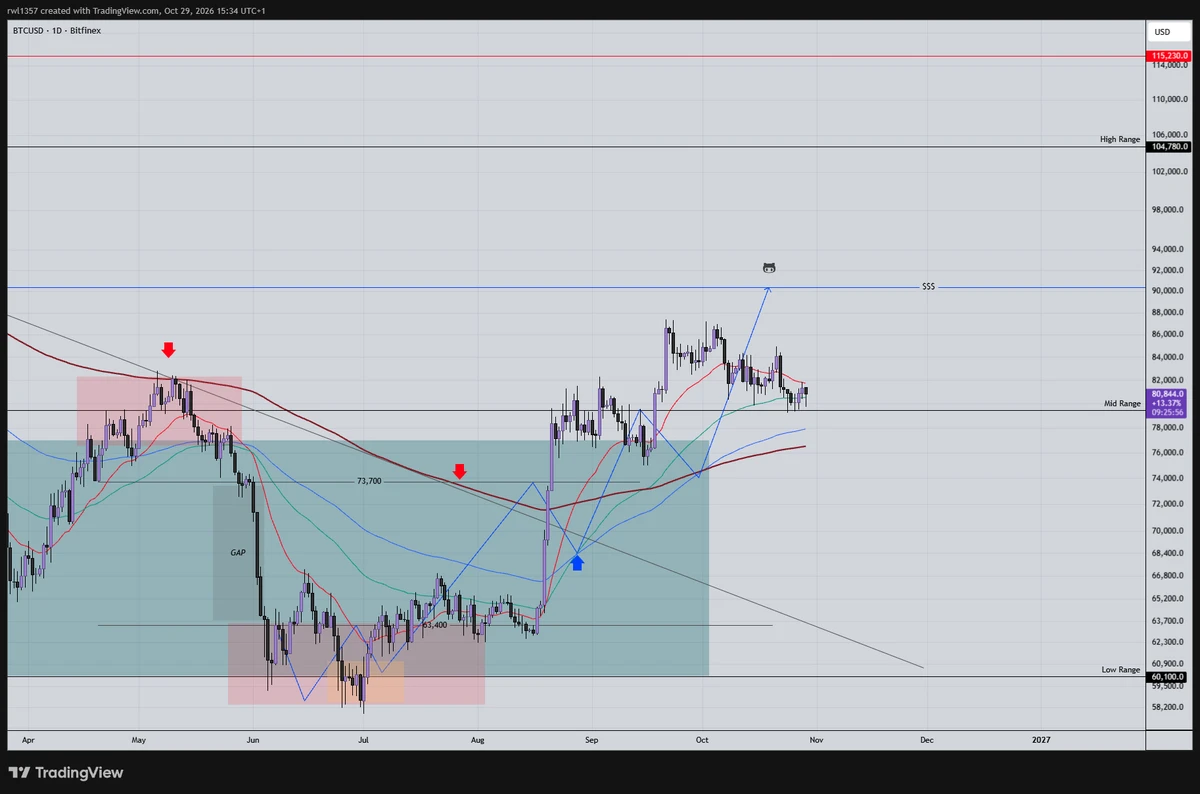Screen dimensions: 1200x794
Task: Click the $$$ label on the blue line
Action: [x=928, y=287]
